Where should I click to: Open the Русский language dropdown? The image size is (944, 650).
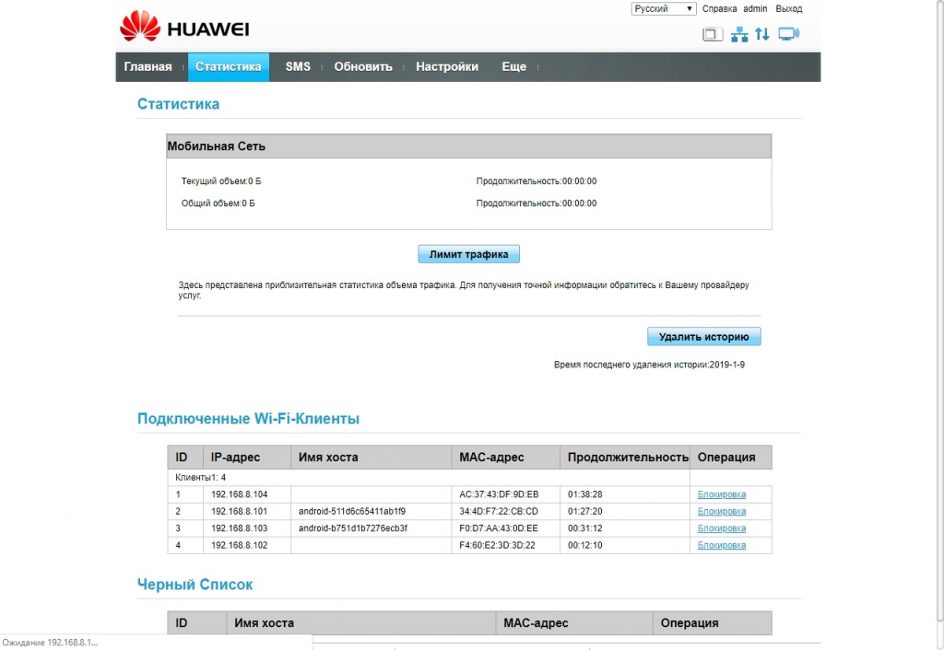663,9
